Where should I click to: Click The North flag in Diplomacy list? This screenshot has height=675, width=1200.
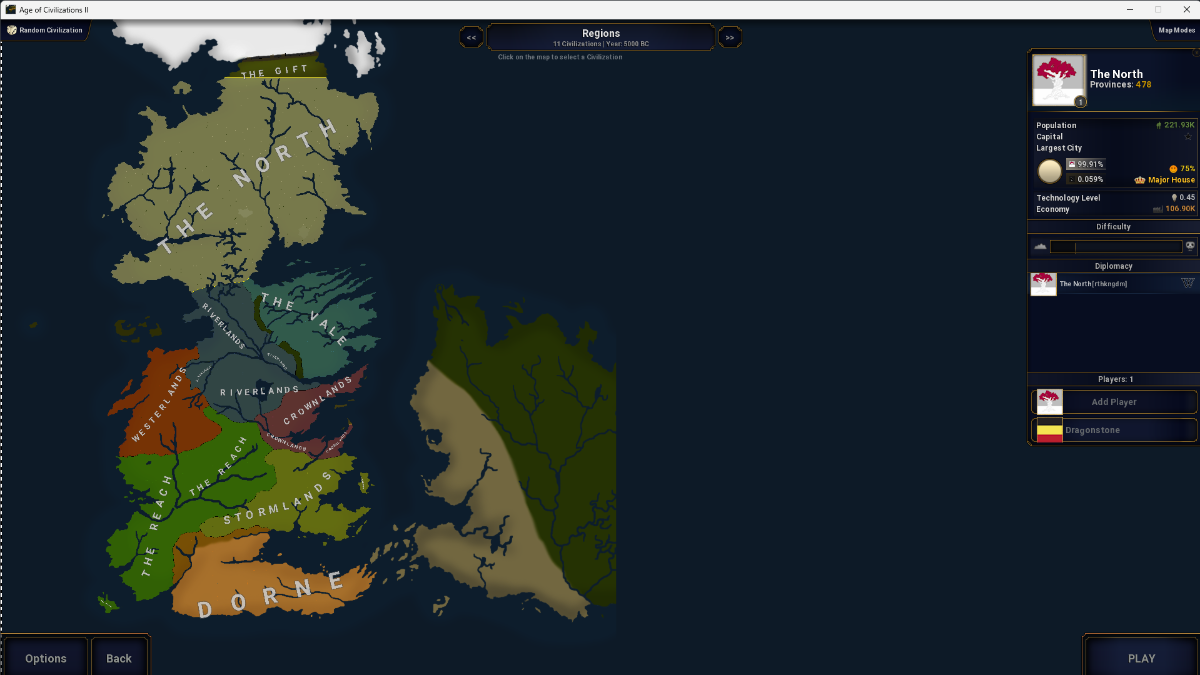[1043, 284]
